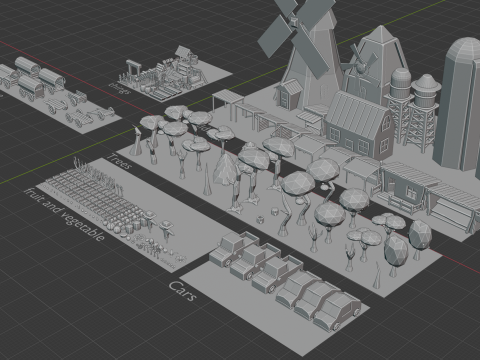Click the "Trees" text label
This screenshot has height=360, width=480.
(x=119, y=161)
